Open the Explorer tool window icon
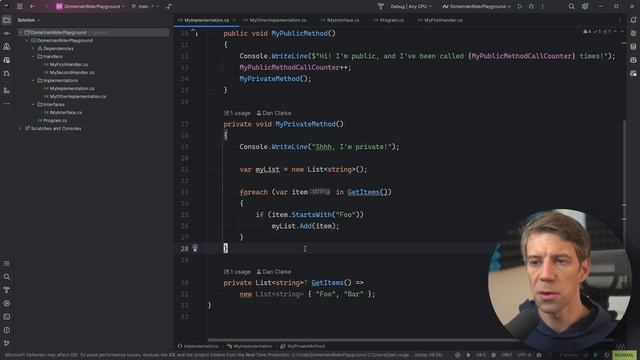This screenshot has height=360, width=640. (7, 20)
